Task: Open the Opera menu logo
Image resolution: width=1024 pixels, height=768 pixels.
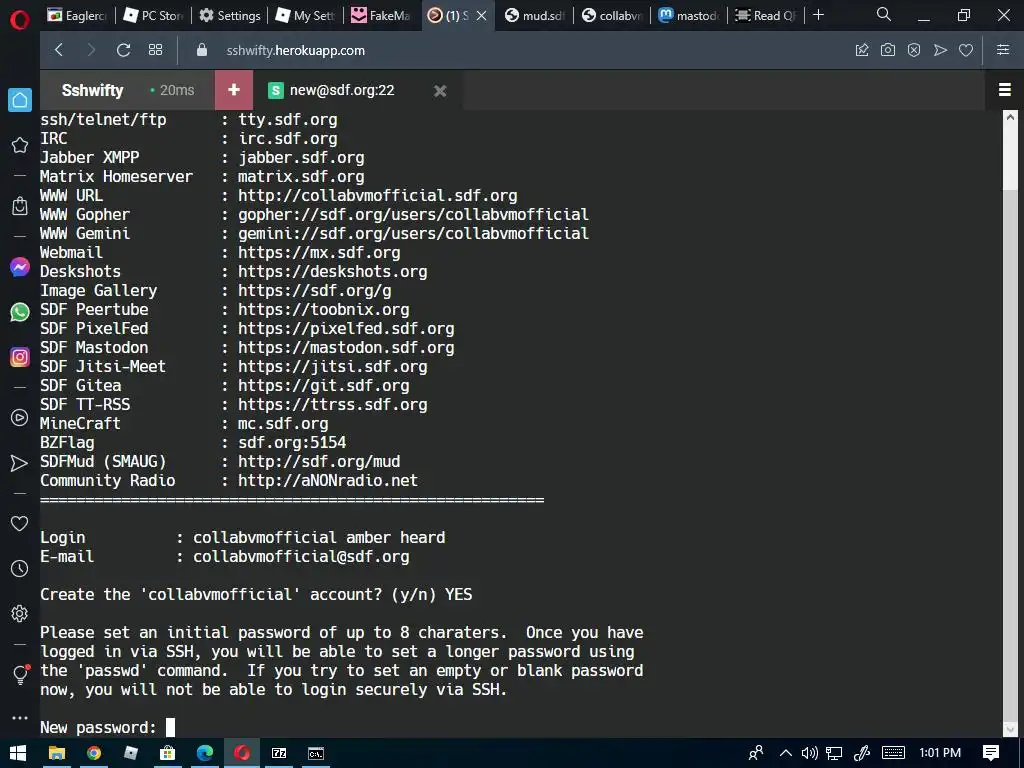Action: point(20,20)
